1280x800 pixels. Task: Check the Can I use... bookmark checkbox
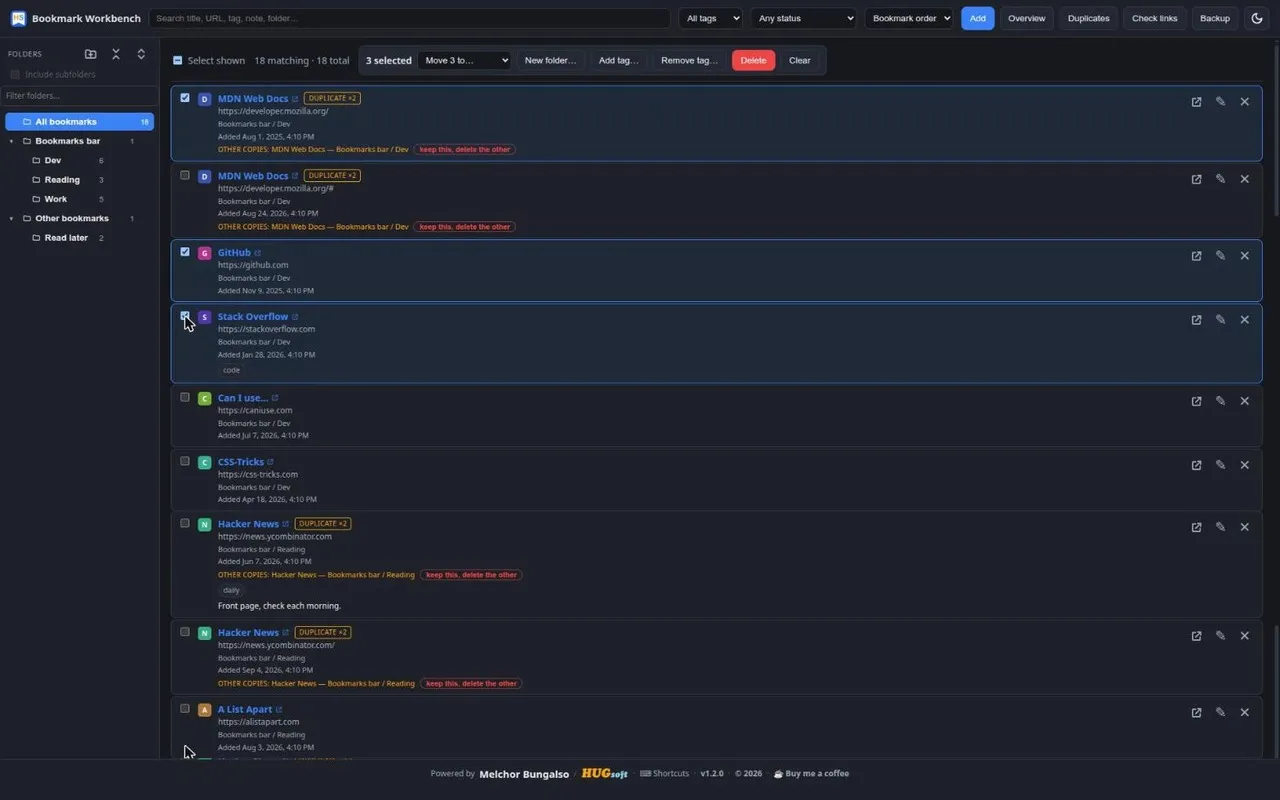[x=185, y=397]
